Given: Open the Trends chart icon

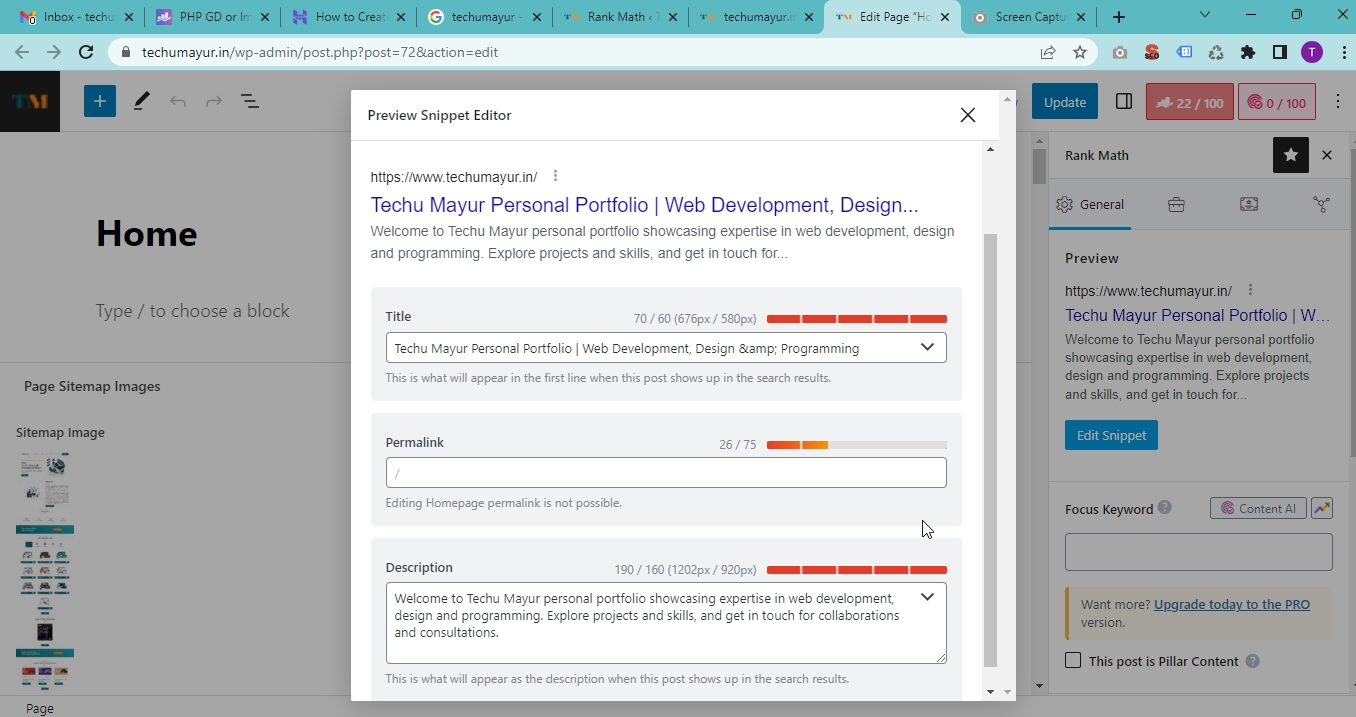Looking at the screenshot, I should coord(1322,508).
